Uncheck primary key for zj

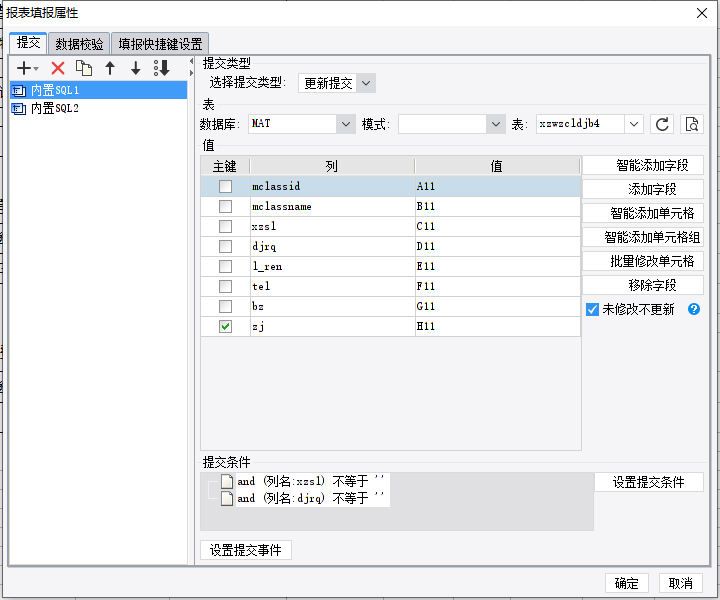click(225, 326)
